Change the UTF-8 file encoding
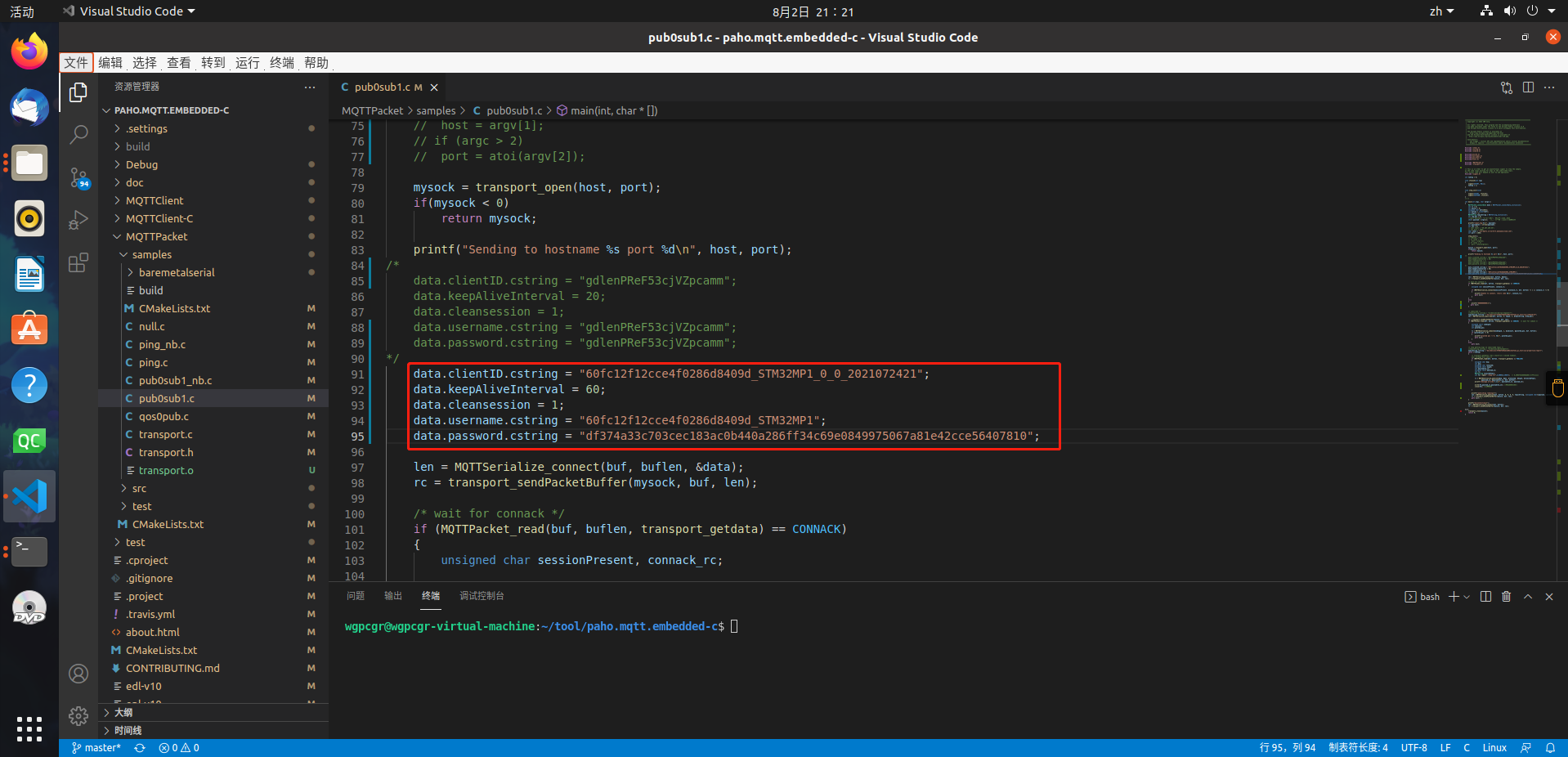 click(x=1414, y=748)
